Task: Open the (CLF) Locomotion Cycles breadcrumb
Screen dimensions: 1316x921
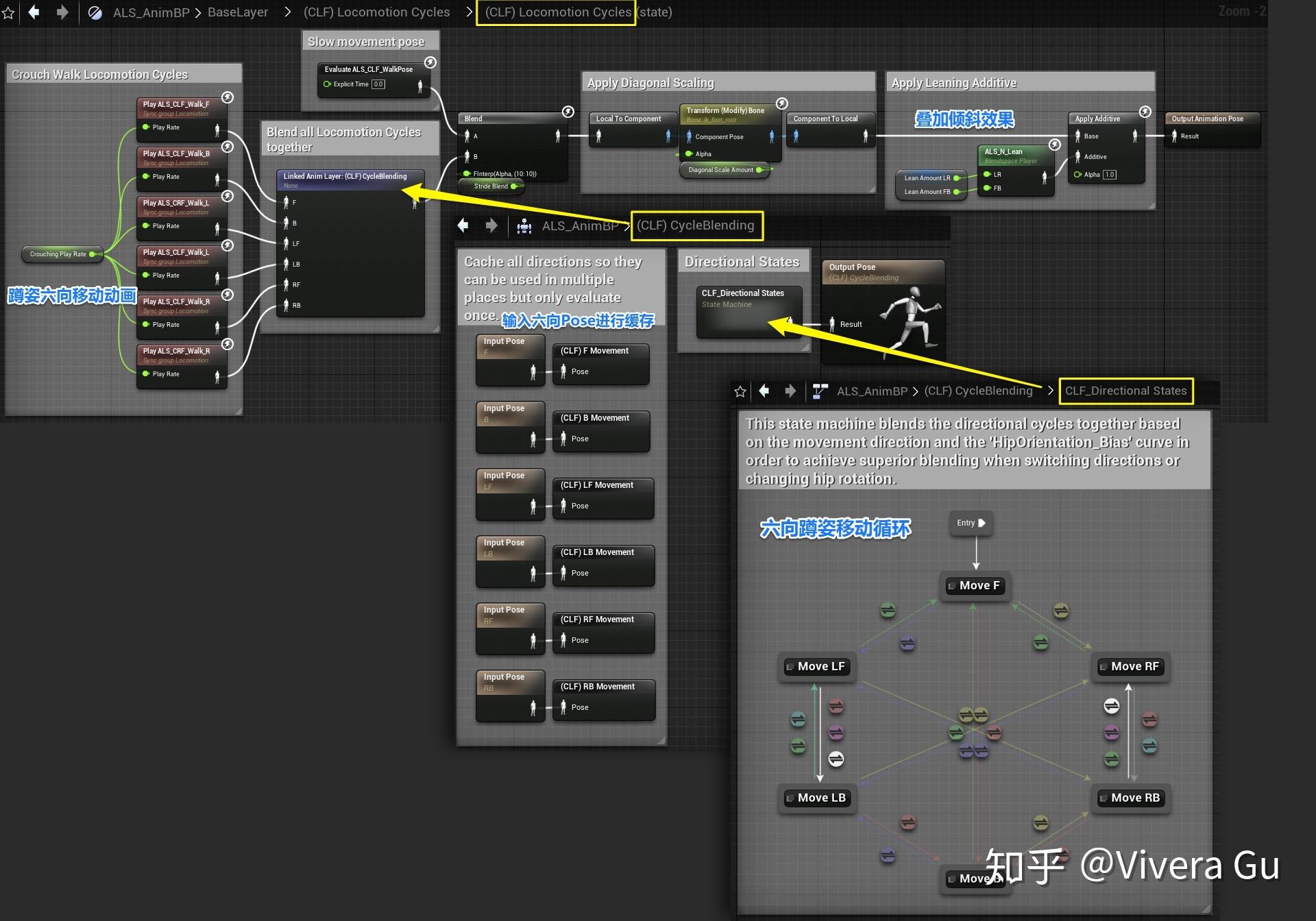Action: [x=377, y=12]
